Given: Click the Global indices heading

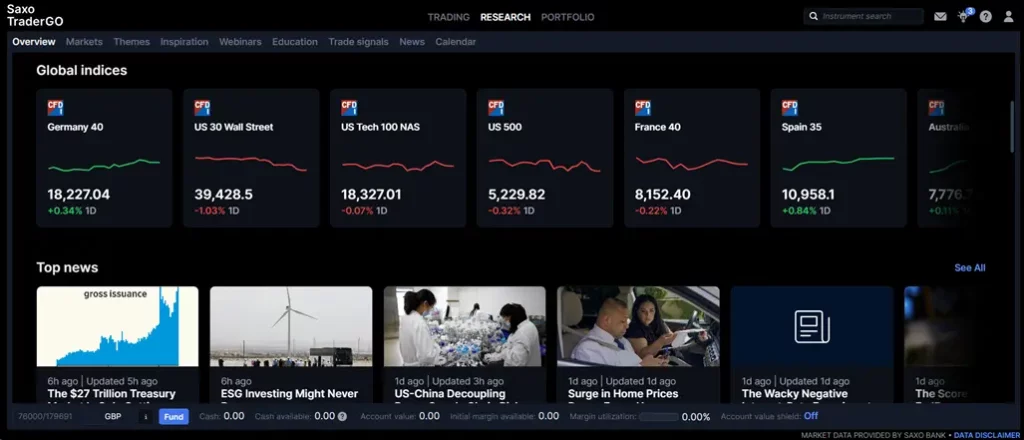Looking at the screenshot, I should coord(82,71).
